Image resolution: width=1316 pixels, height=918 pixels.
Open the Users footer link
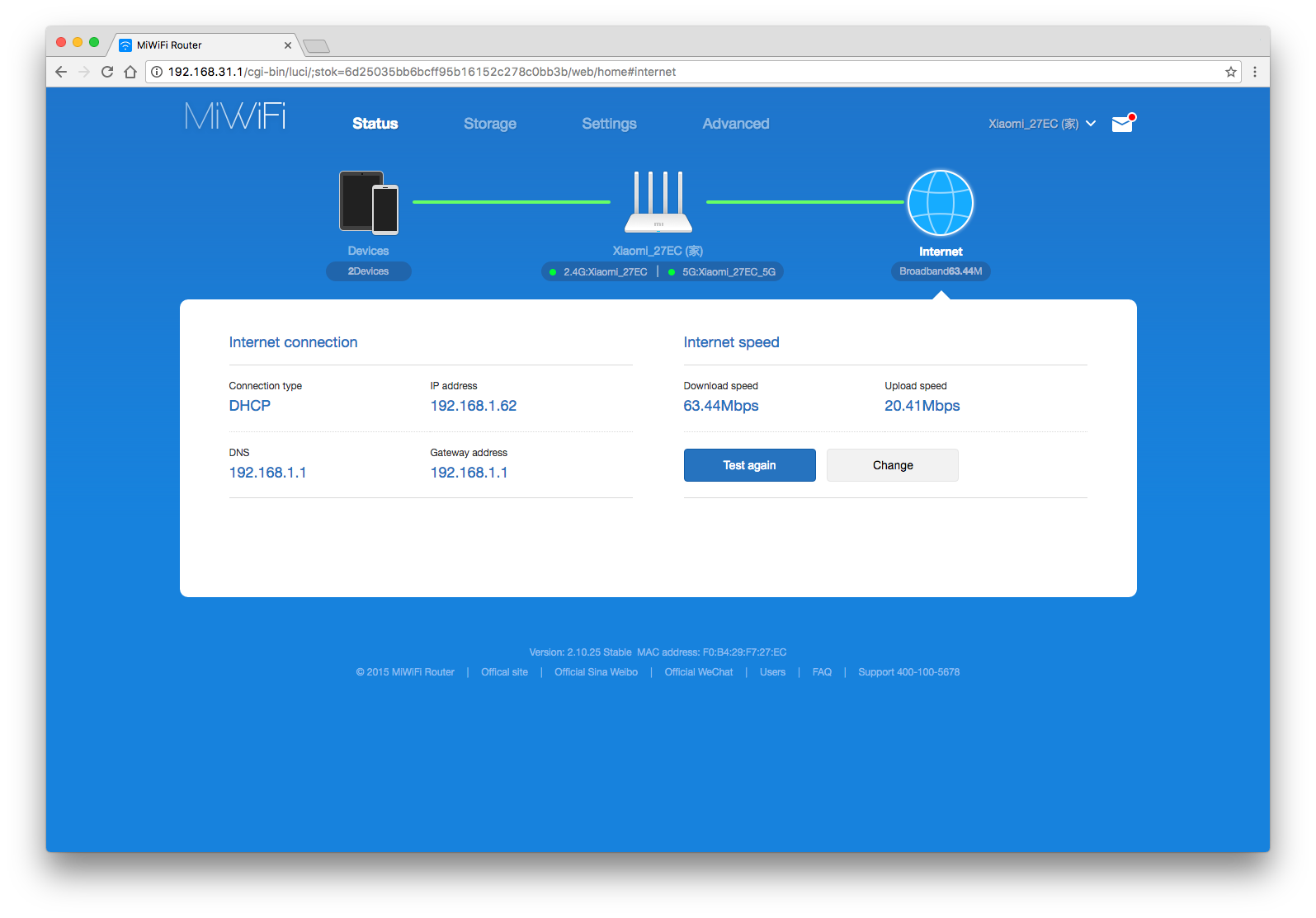pos(773,672)
